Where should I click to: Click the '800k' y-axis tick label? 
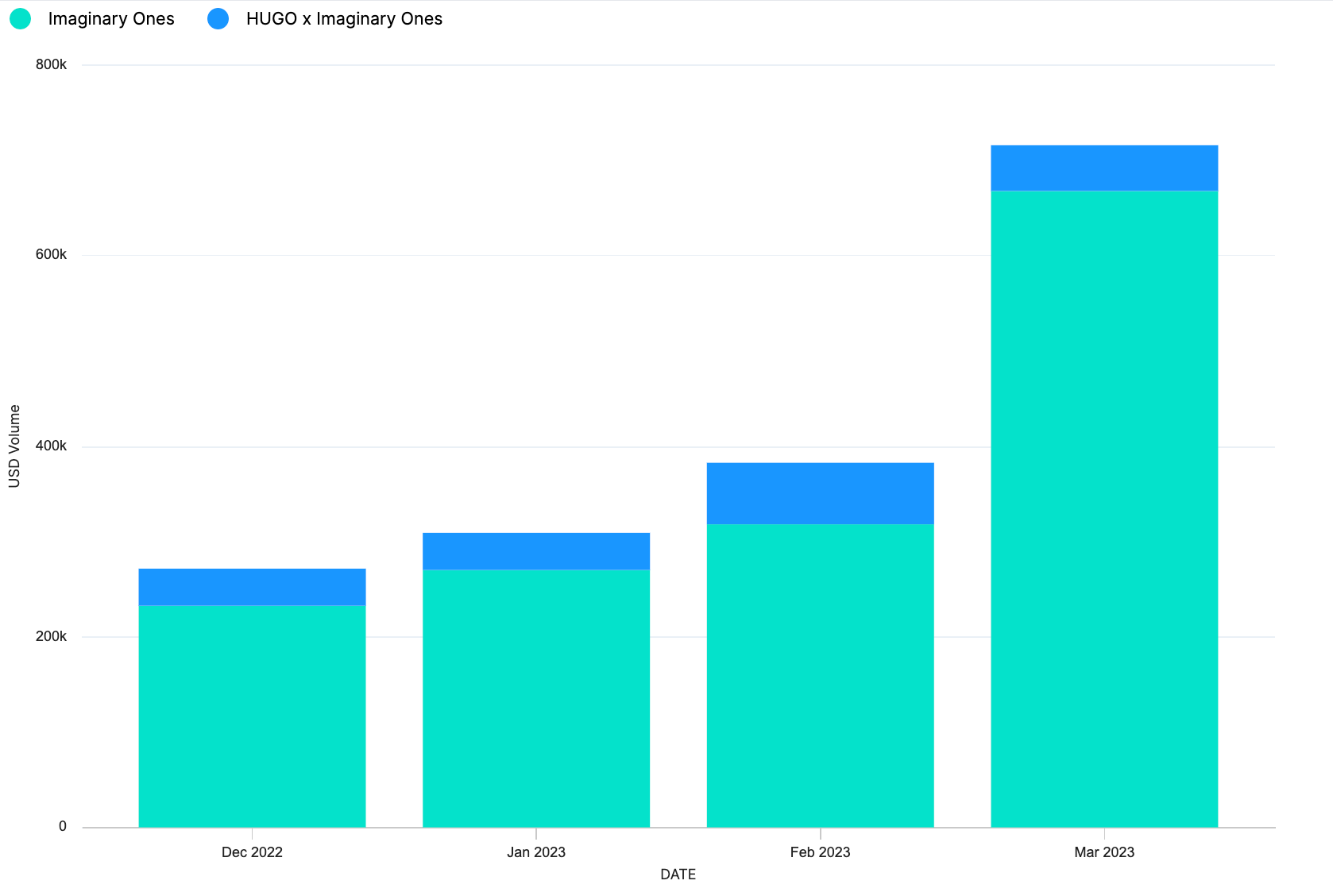(x=51, y=64)
